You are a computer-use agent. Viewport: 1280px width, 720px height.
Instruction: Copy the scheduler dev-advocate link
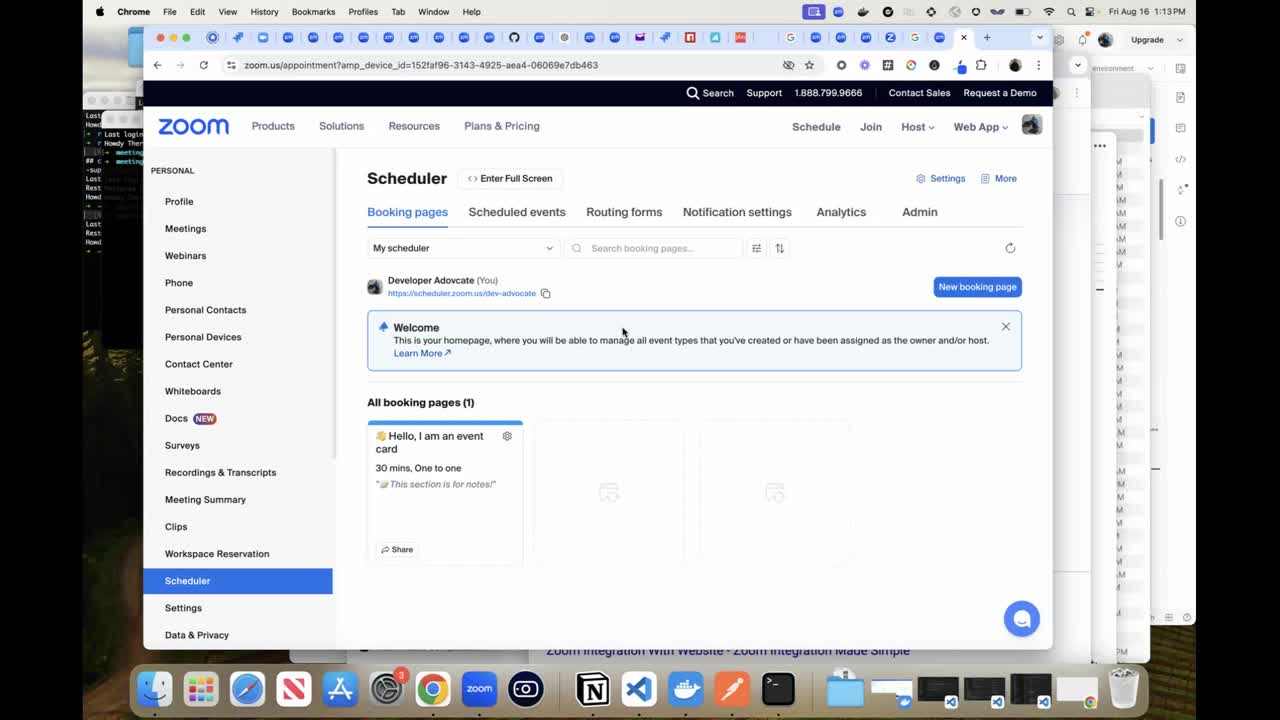[x=545, y=293]
